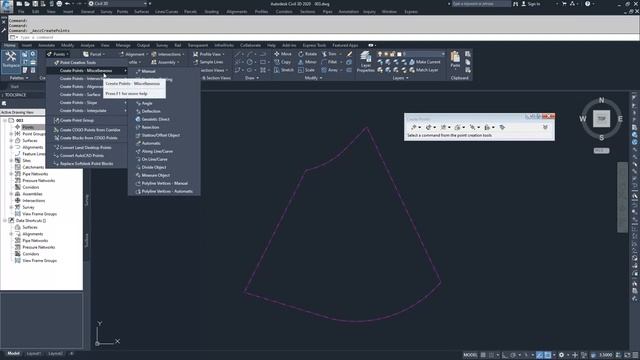The image size is (640, 360).
Task: Switch to the Survey ribbon tab
Action: (x=162, y=45)
